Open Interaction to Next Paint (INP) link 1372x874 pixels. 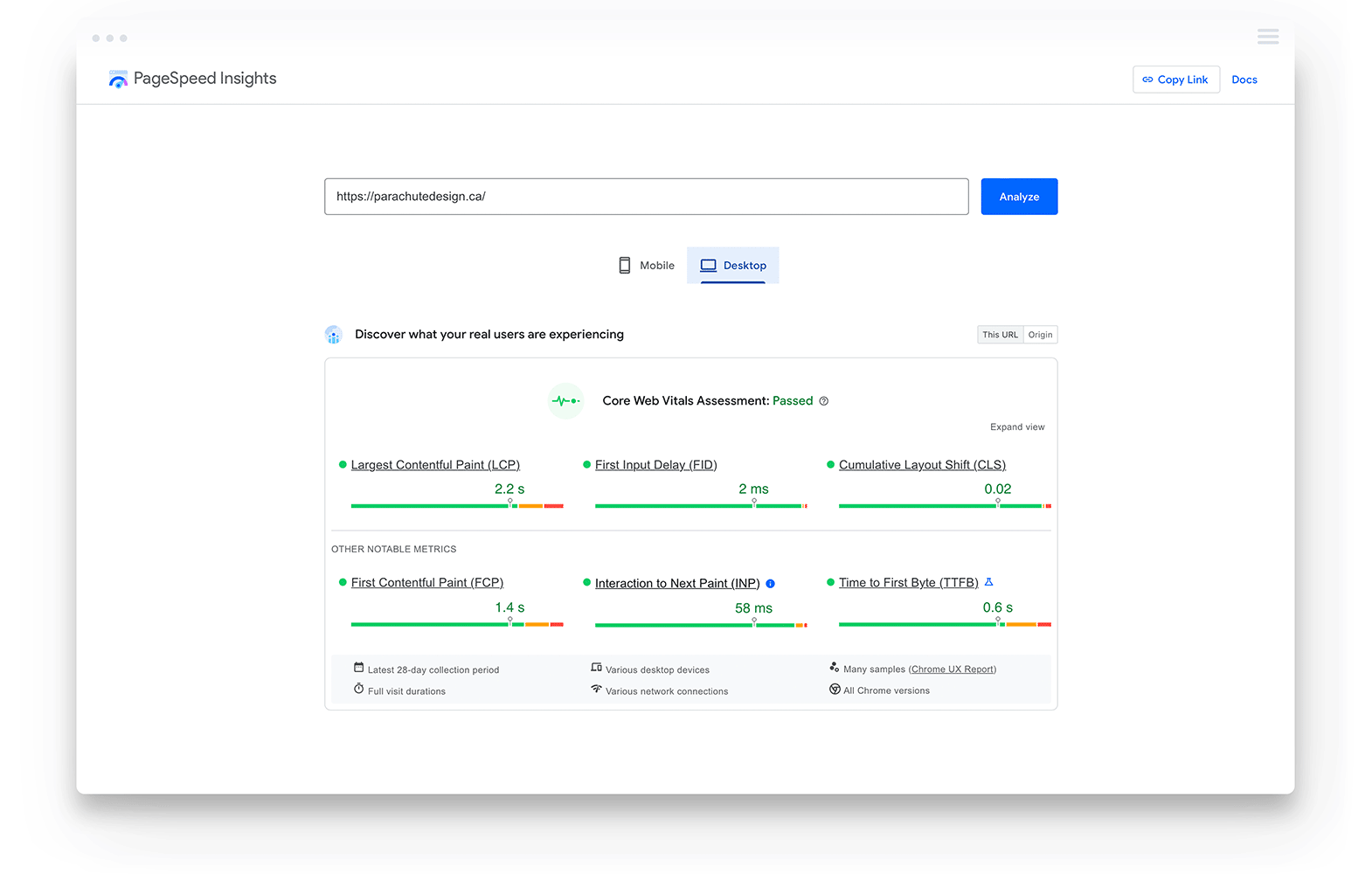click(677, 584)
